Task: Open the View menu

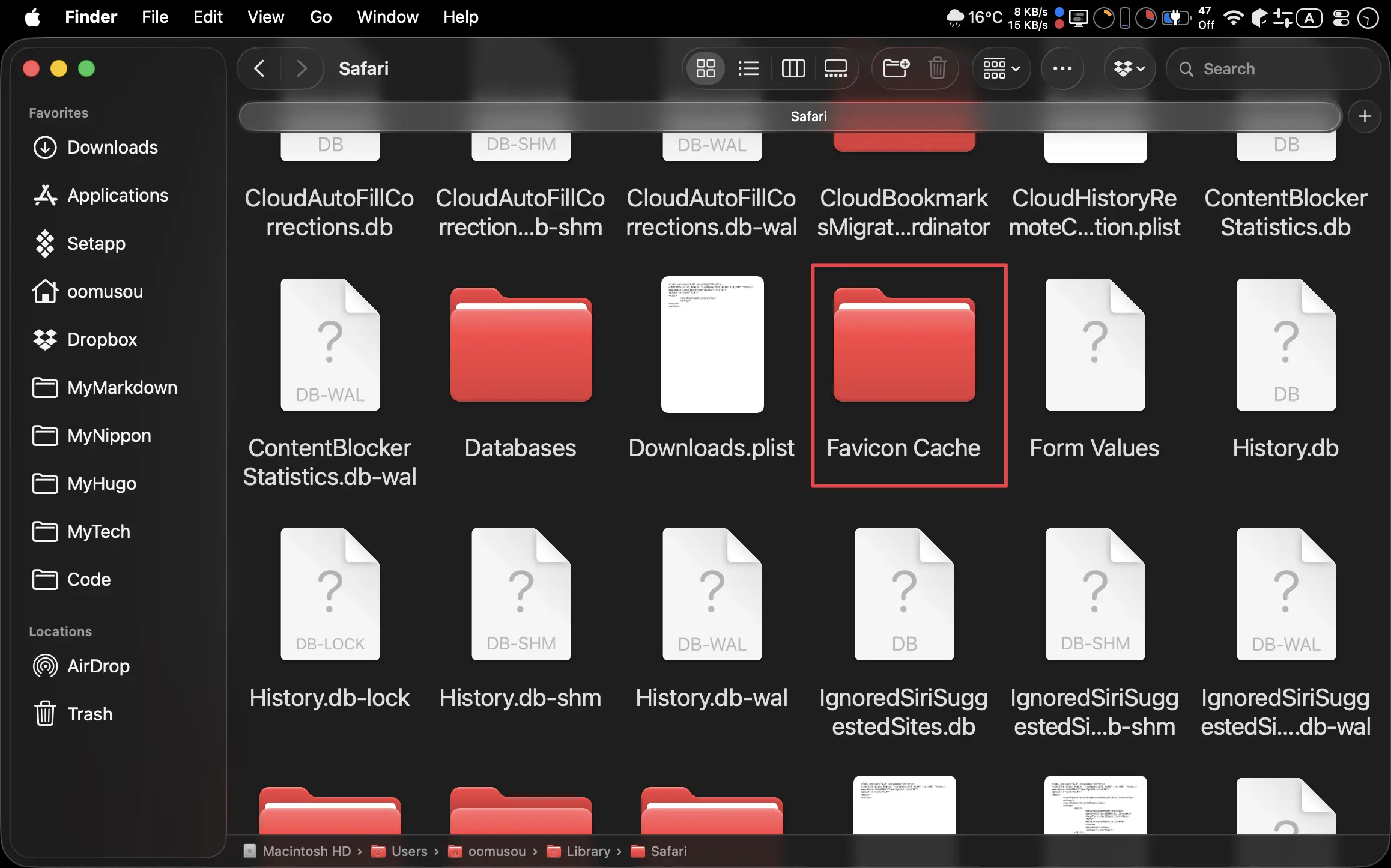Action: point(265,17)
